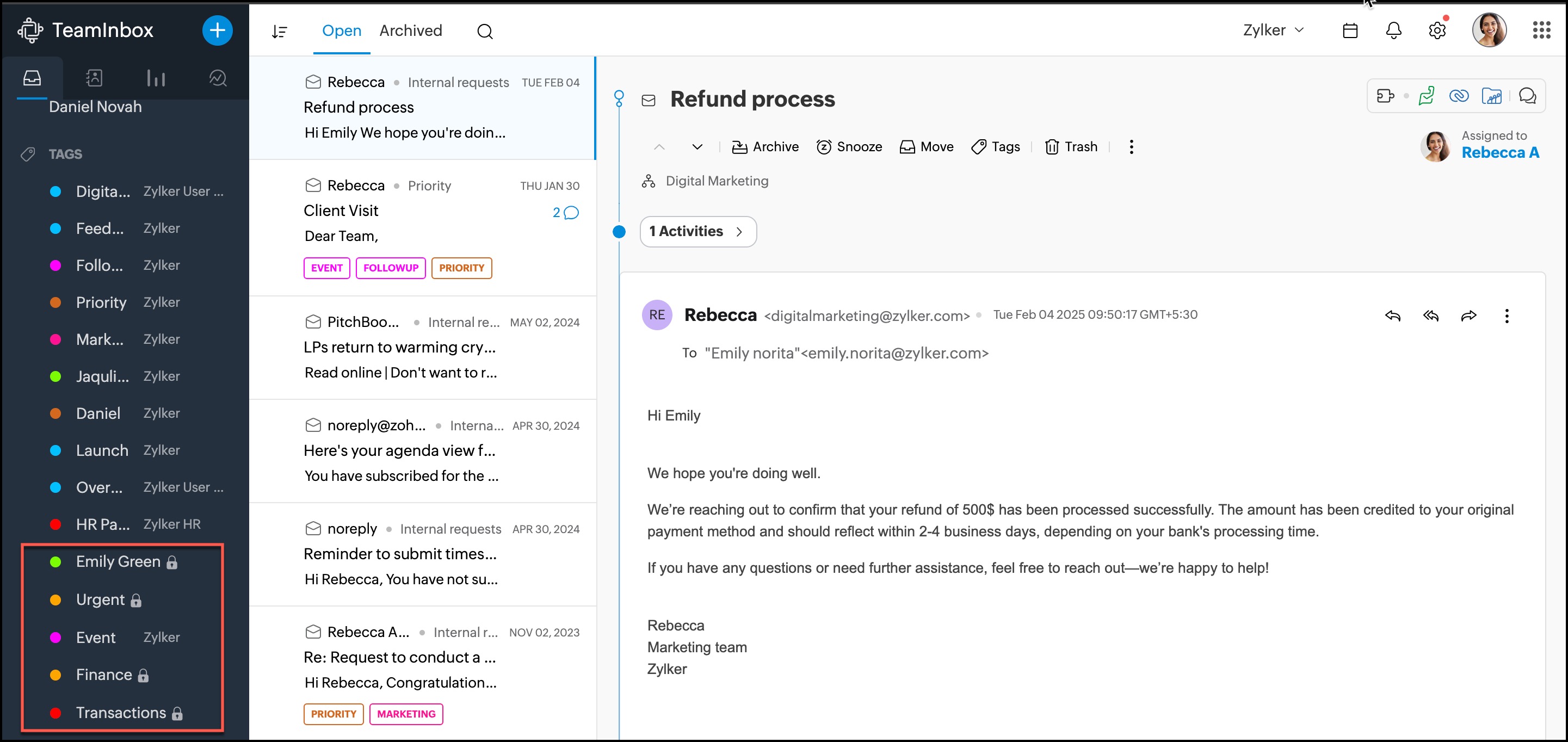Click the blue compose plus button
The width and height of the screenshot is (1568, 742).
pyautogui.click(x=217, y=30)
